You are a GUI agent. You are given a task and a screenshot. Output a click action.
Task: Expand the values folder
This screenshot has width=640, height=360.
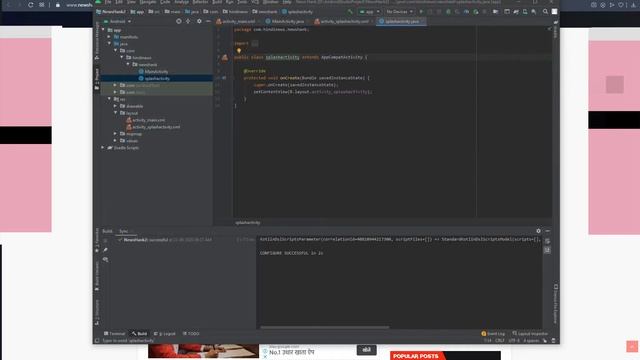pos(116,141)
